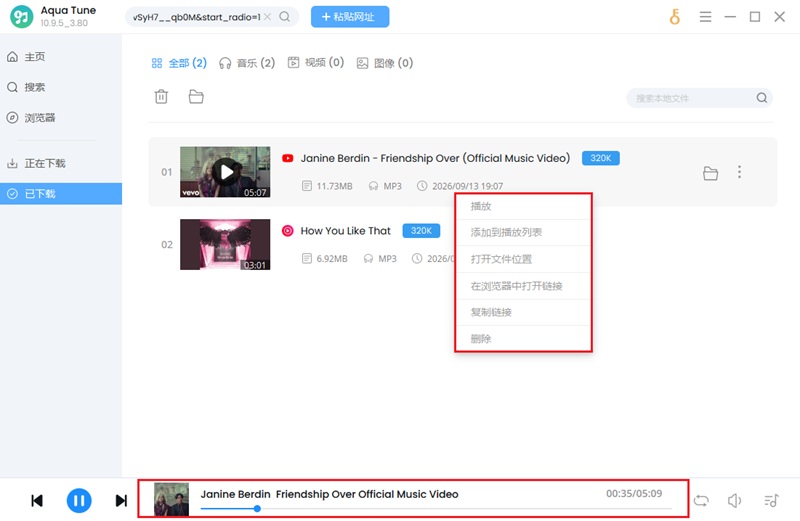The image size is (800, 521).
Task: Click the 11.73MB file size text
Action: [x=334, y=186]
